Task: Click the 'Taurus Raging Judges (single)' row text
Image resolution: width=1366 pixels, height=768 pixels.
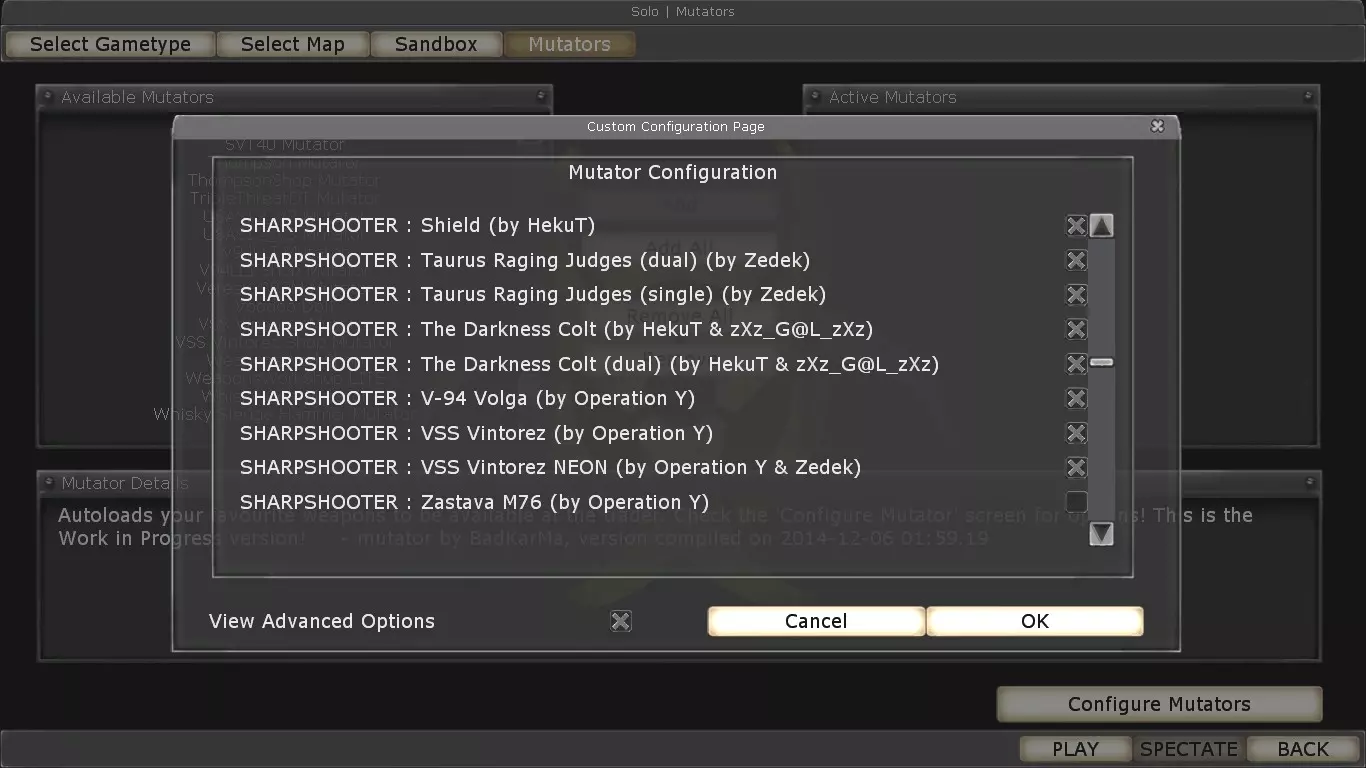Action: tap(533, 295)
